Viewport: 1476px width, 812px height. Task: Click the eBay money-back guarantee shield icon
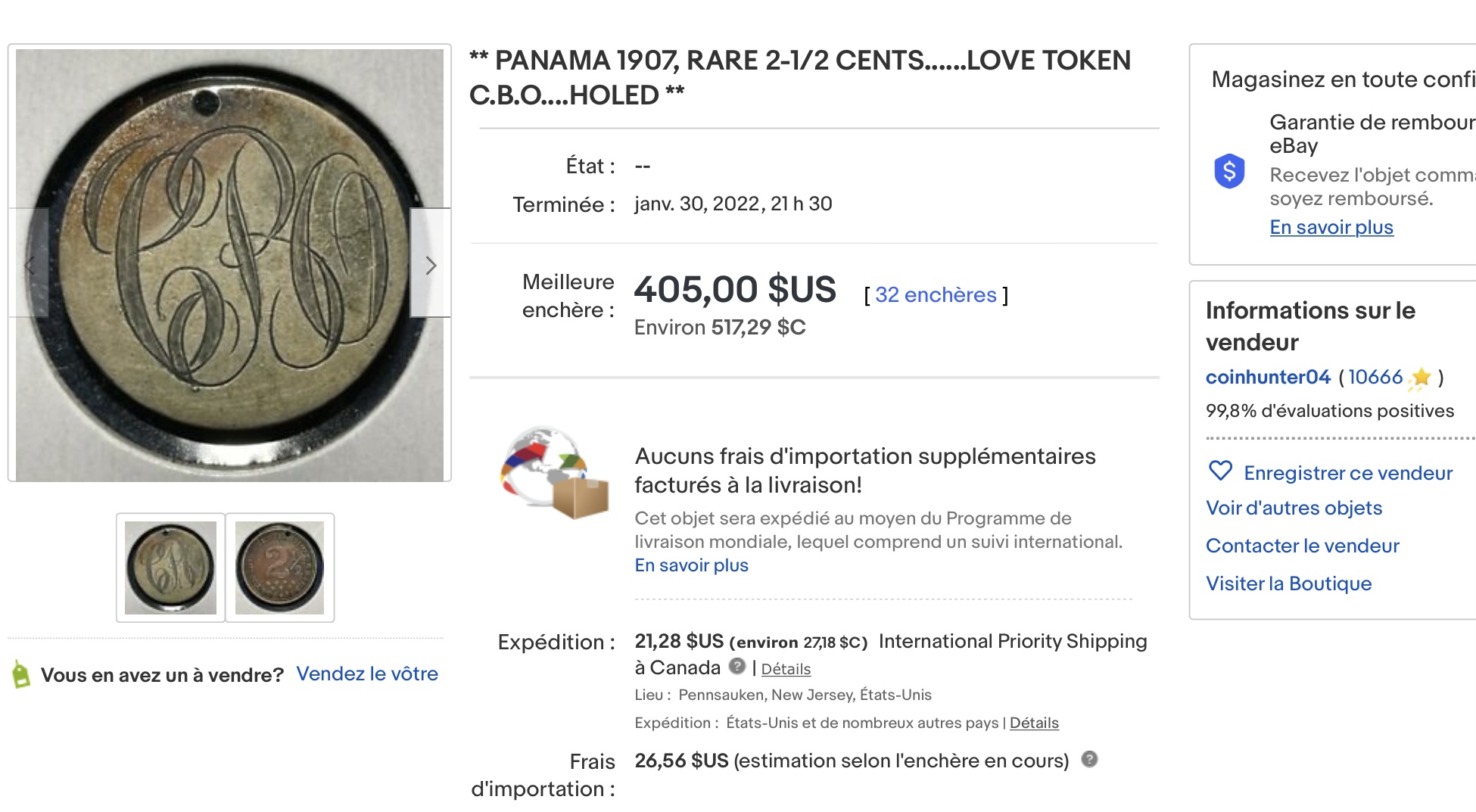tap(1229, 171)
